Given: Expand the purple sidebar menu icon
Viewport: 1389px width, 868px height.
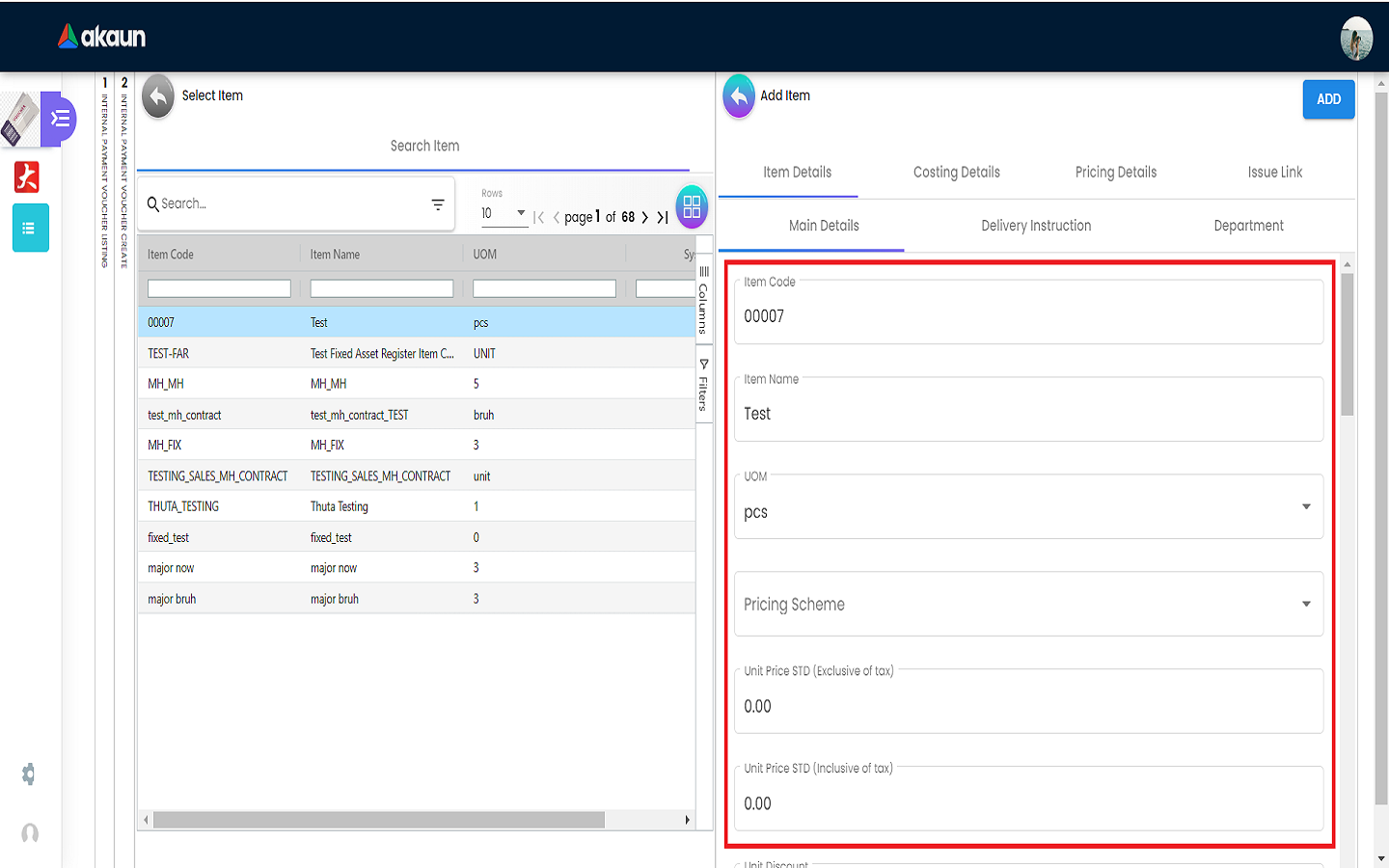Looking at the screenshot, I should tap(59, 119).
